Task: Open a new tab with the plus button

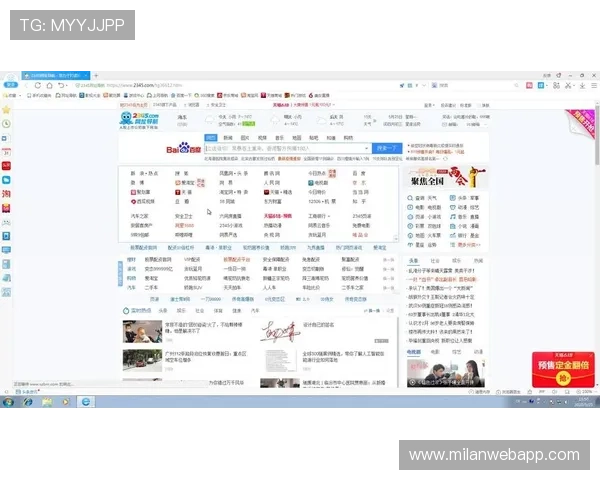Action: click(x=96, y=75)
